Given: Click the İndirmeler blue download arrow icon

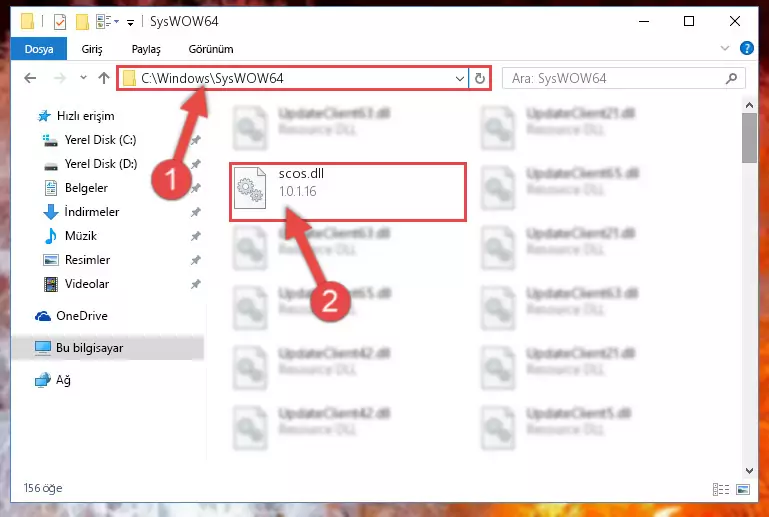Looking at the screenshot, I should click(x=51, y=212).
